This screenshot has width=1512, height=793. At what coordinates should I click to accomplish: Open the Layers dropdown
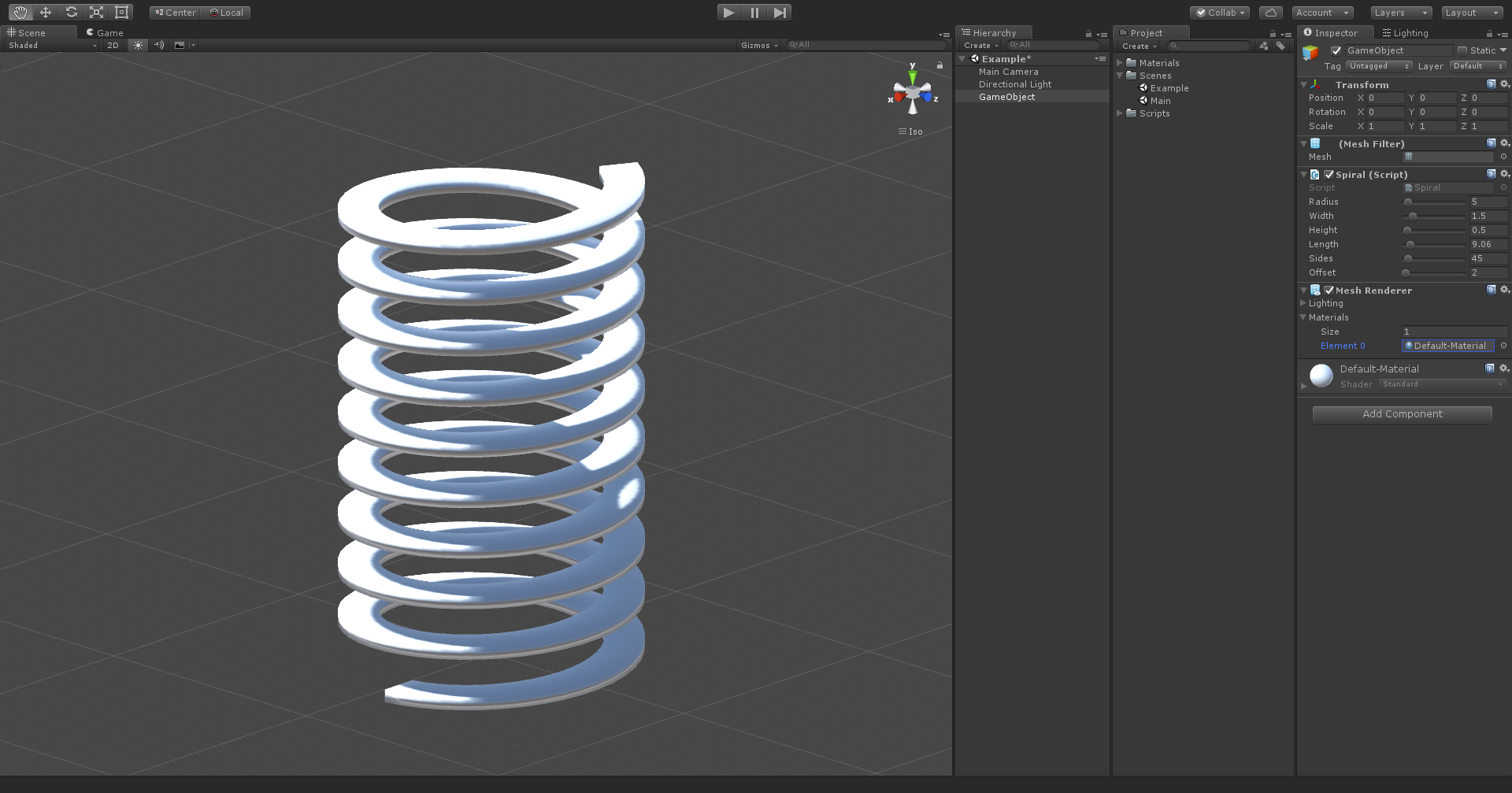tap(1401, 13)
